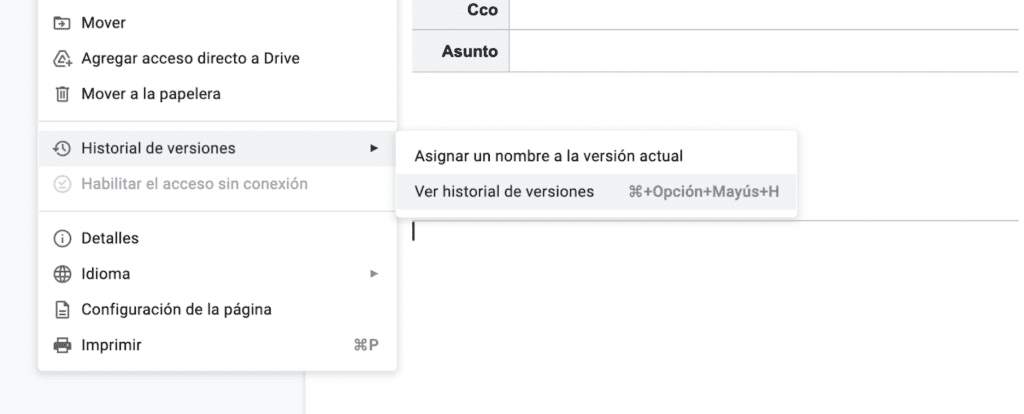This screenshot has width=1024, height=414.
Task: Click the Drive shortcut icon
Action: 62,58
